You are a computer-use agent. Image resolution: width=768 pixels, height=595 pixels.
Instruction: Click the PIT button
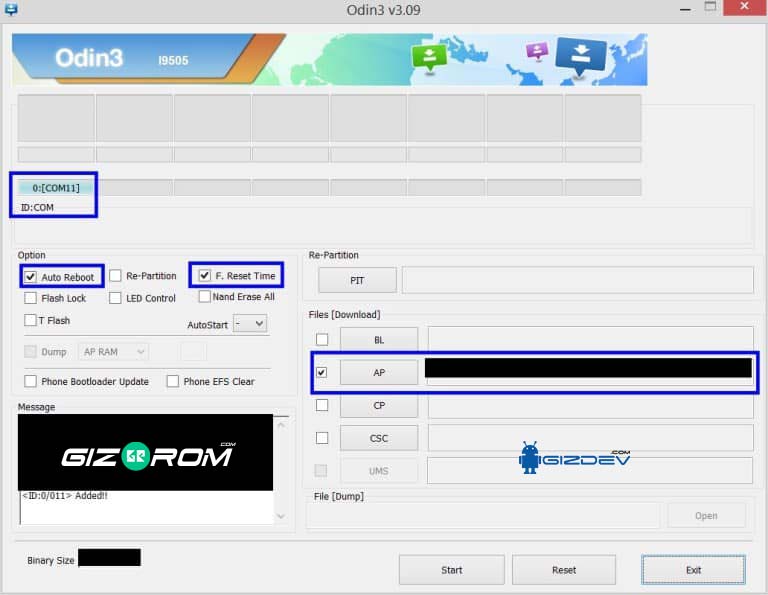click(x=357, y=280)
